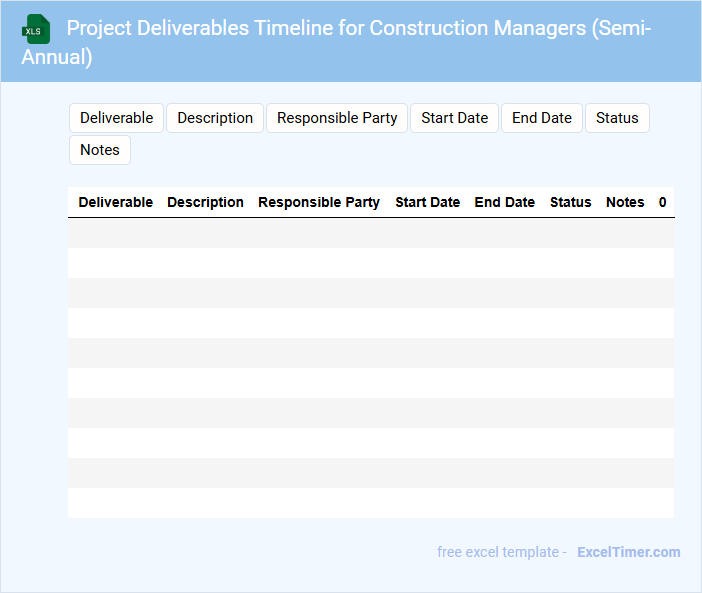Click the Notes tag button
This screenshot has height=593, width=702.
(100, 150)
